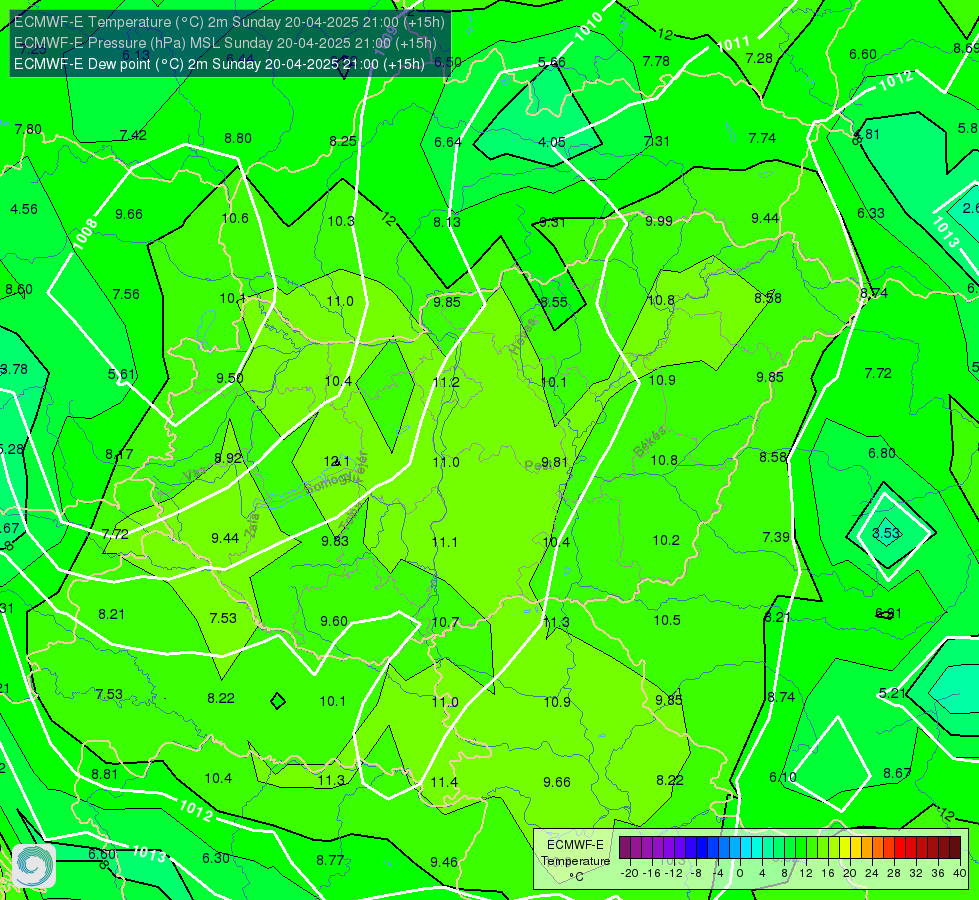Click the Zala county label

[x=253, y=525]
